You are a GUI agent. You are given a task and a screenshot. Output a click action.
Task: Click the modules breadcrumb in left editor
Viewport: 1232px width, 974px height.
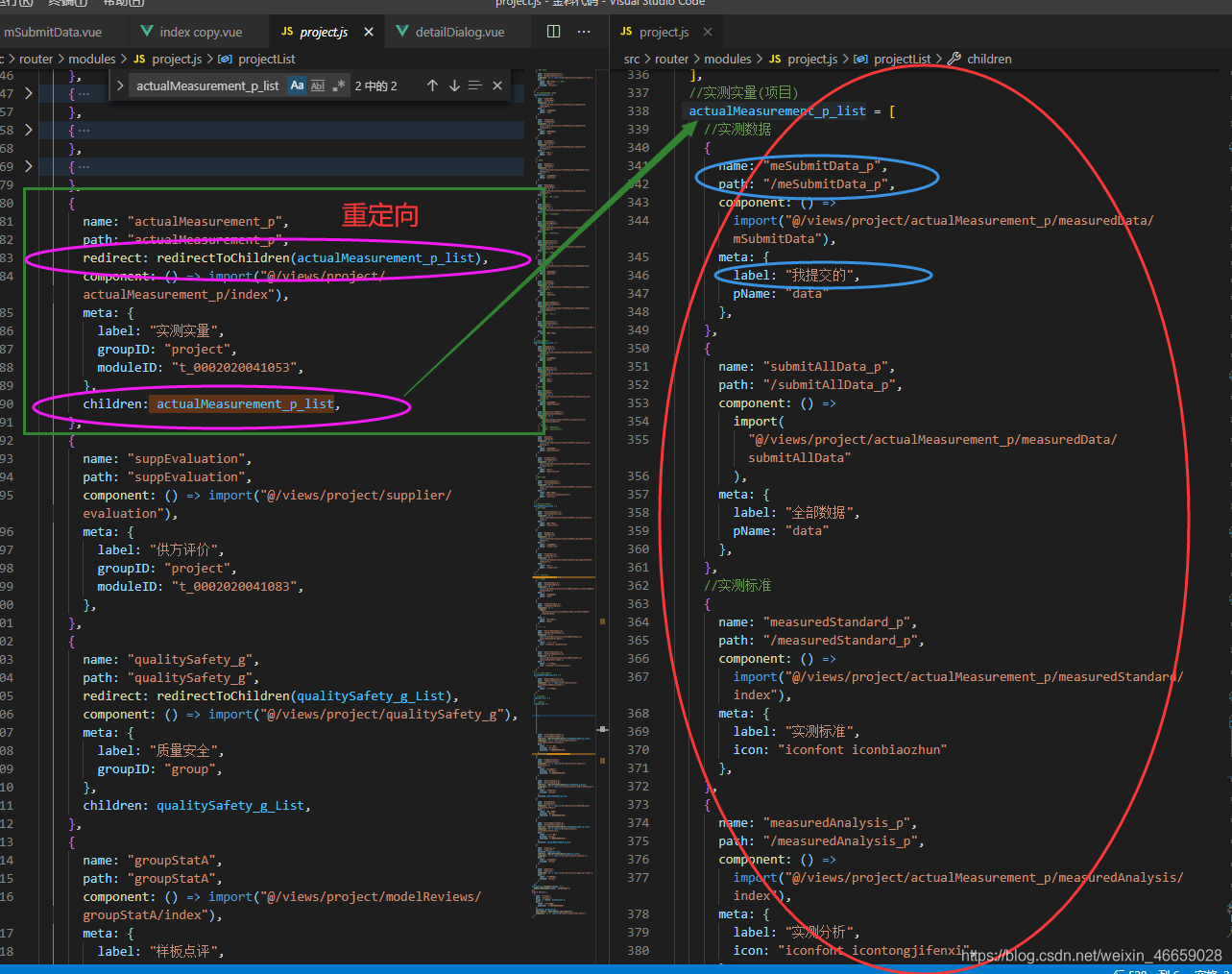pos(92,59)
